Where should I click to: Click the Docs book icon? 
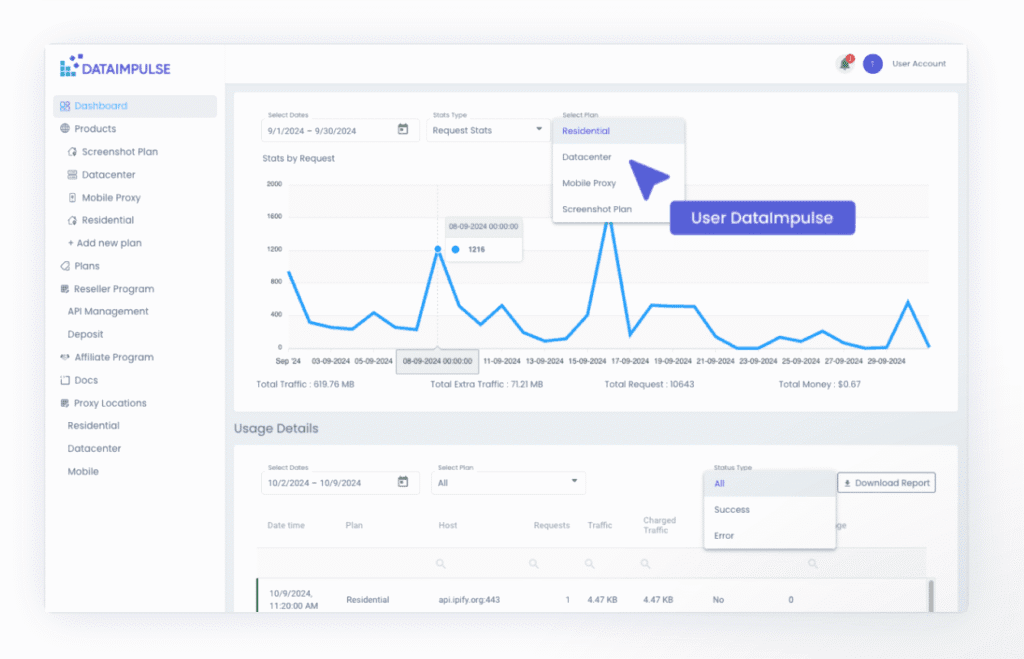(65, 380)
